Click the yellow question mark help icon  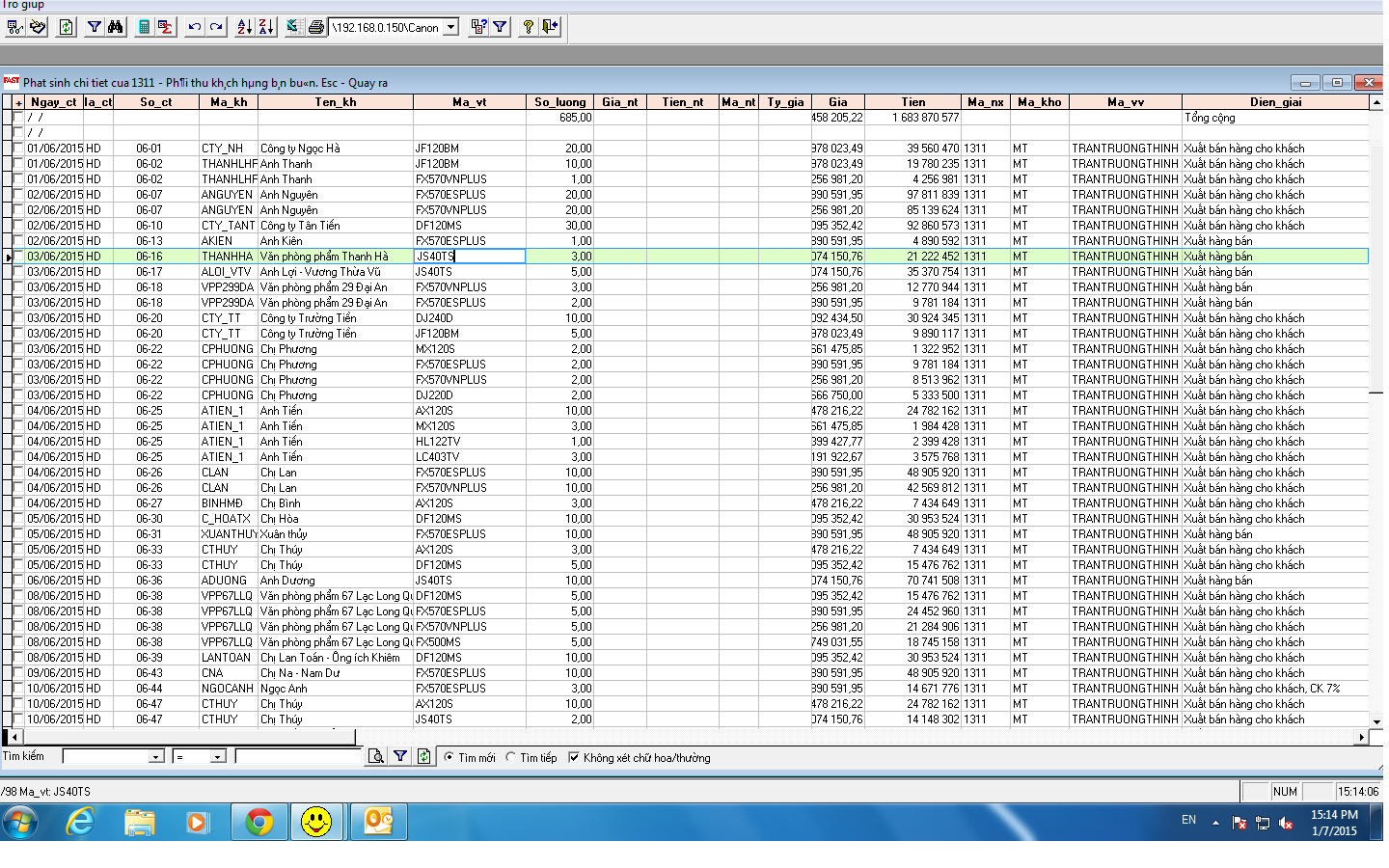tap(528, 27)
